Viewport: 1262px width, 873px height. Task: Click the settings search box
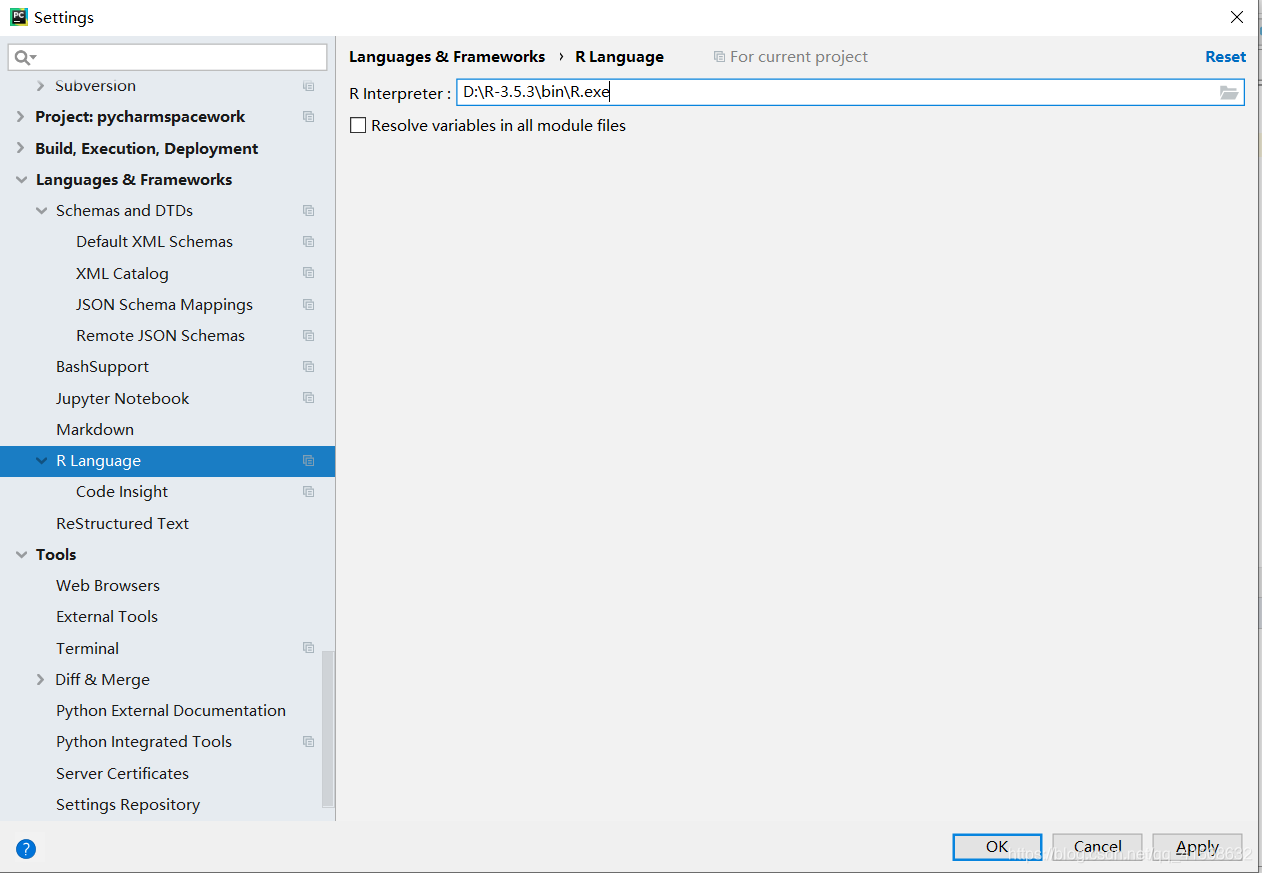pyautogui.click(x=168, y=57)
